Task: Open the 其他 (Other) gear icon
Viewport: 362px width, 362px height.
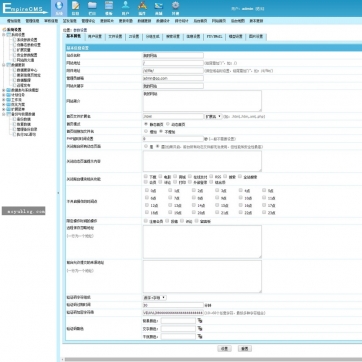Action: (x=175, y=8)
